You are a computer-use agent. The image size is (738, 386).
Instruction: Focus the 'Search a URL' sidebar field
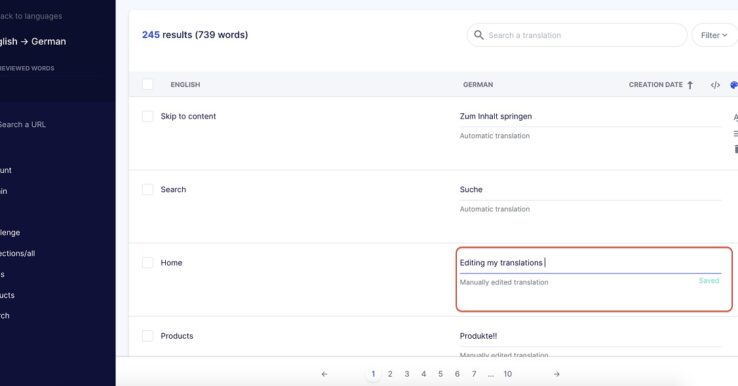23,125
